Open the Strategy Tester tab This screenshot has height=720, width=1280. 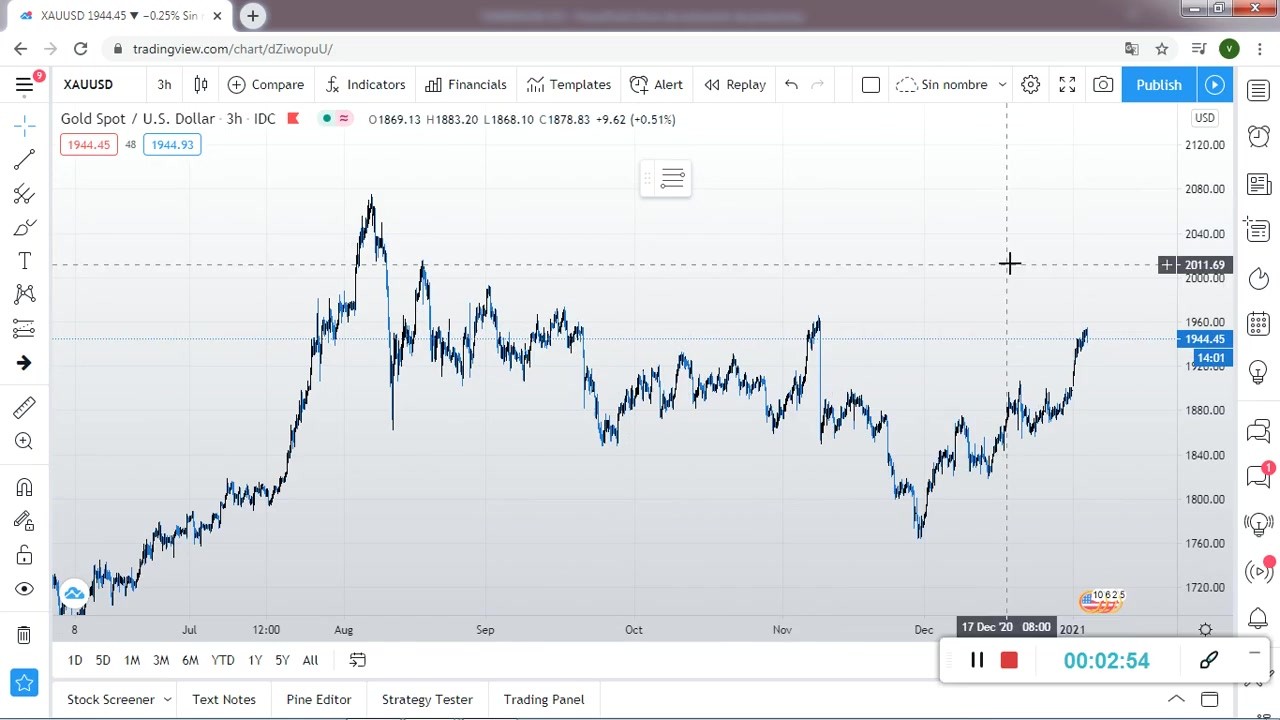pos(427,700)
